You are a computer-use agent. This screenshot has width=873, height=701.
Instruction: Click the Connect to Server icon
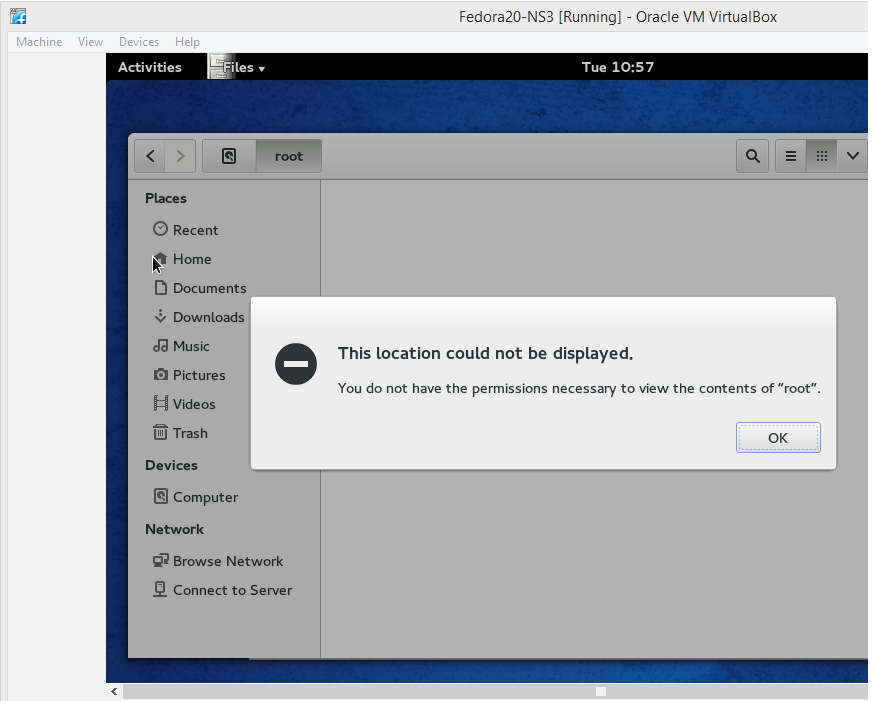[160, 589]
